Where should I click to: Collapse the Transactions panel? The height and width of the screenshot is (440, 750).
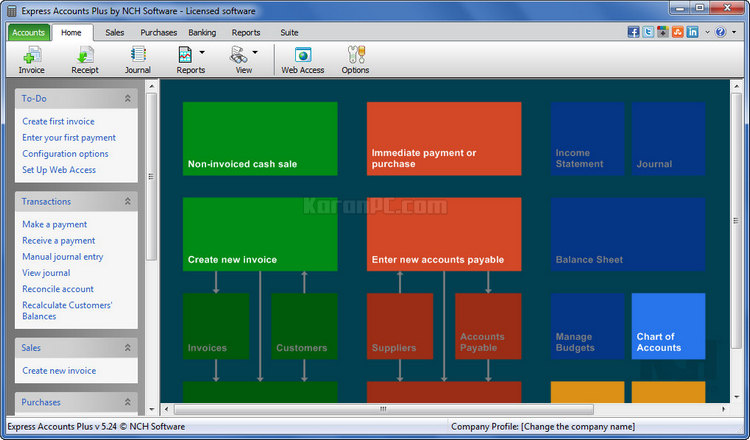click(128, 201)
